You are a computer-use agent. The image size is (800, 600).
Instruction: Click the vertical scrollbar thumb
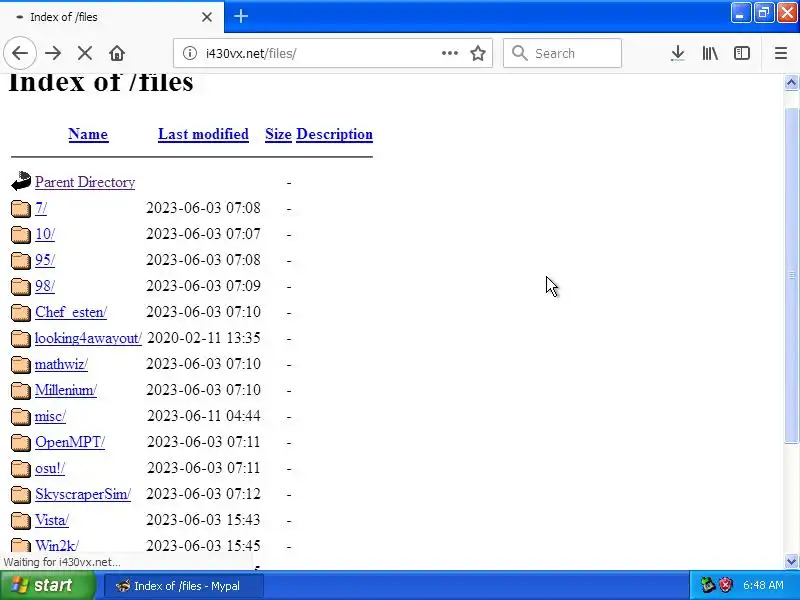click(791, 276)
